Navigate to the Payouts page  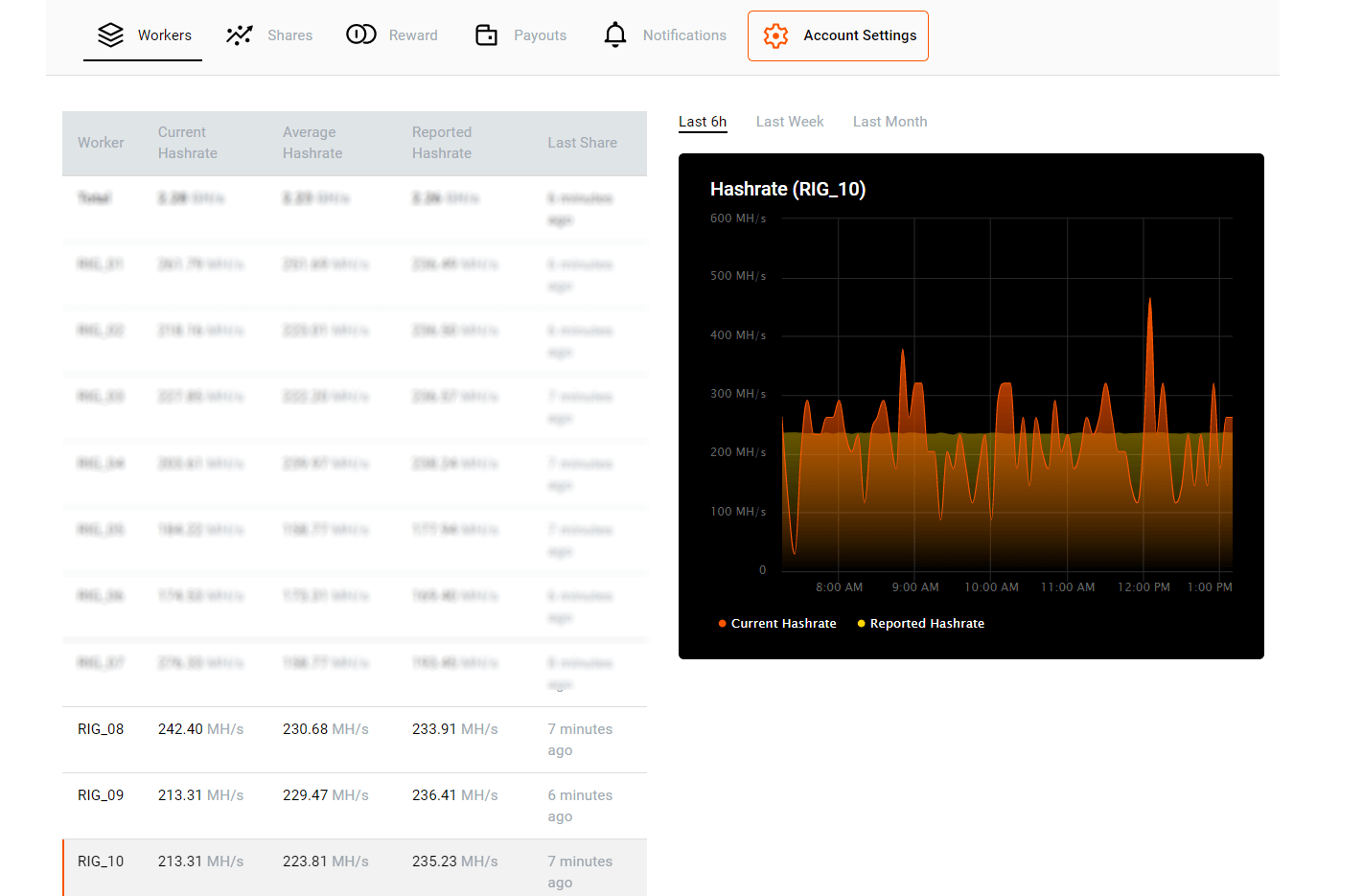(540, 34)
